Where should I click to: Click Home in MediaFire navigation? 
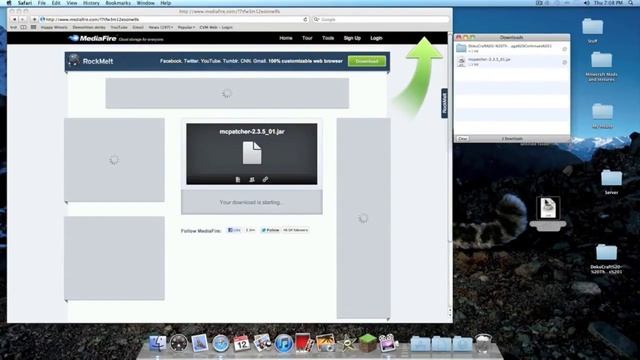286,38
